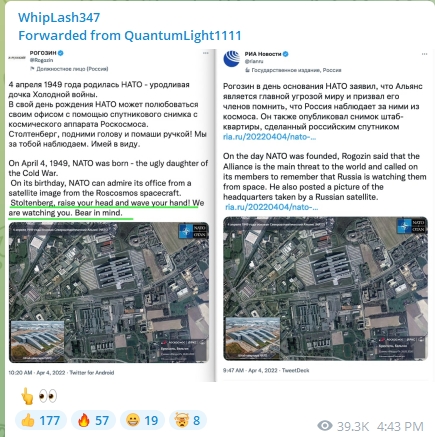This screenshot has height=437, width=435.
Task: Open the three-dot menu on RIA Novosti tweet
Action: pos(424,54)
